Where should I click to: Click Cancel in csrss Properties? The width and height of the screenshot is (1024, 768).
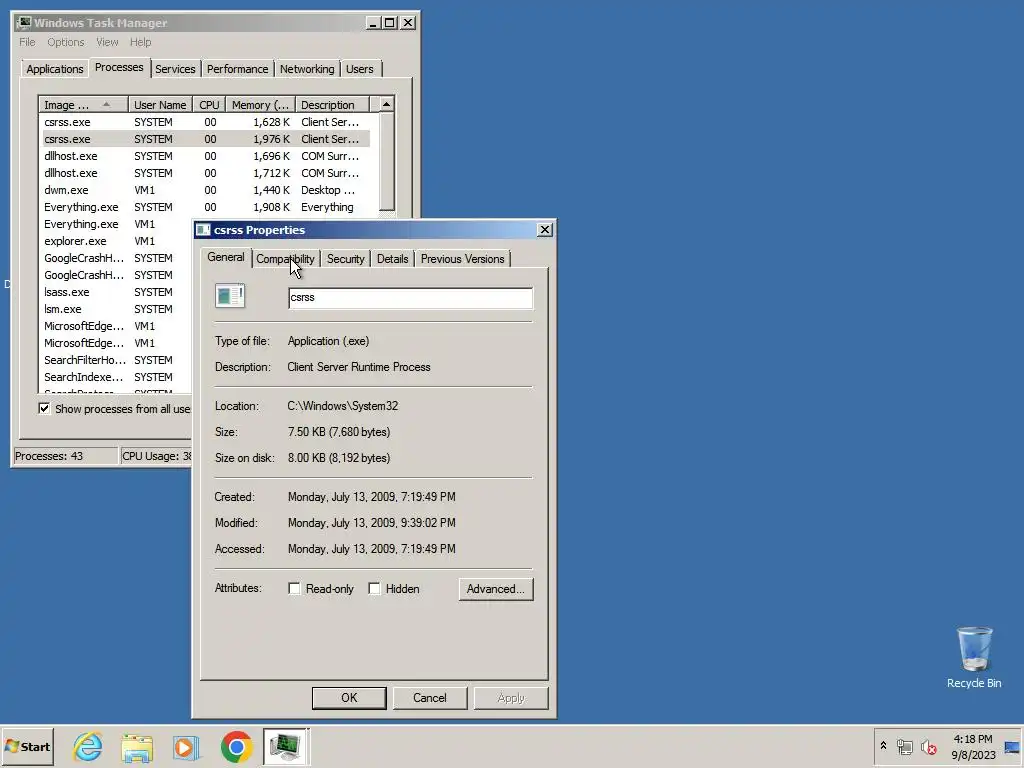pyautogui.click(x=430, y=697)
